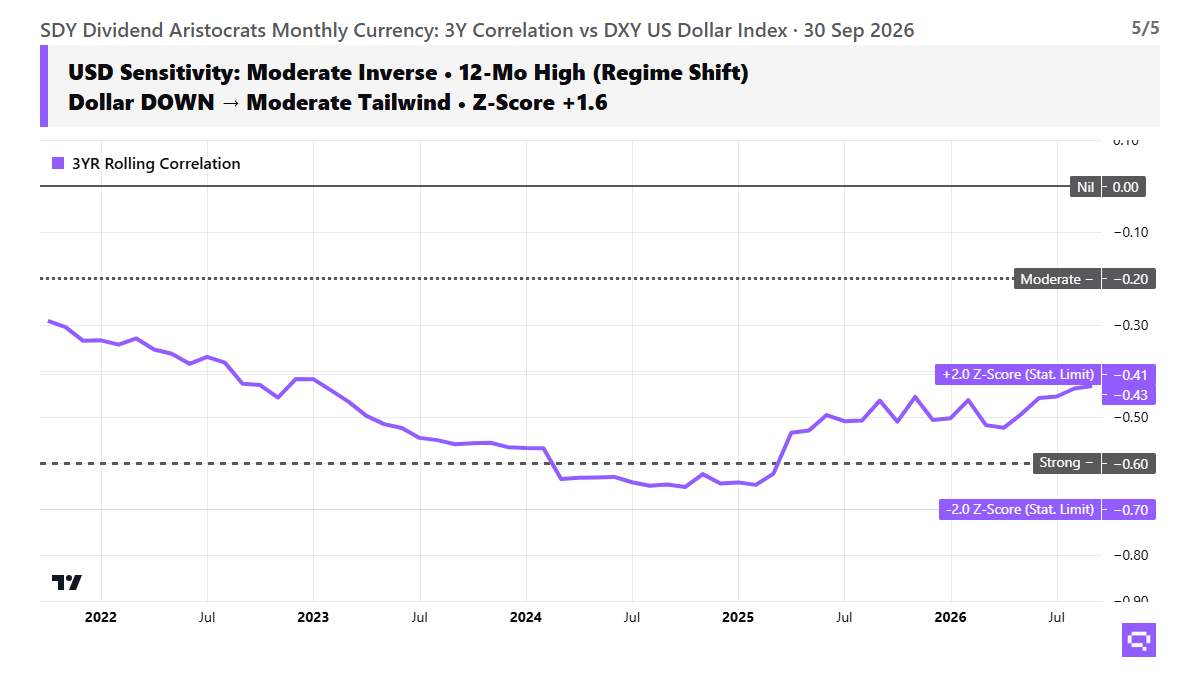Click the USD Sensitivity: Moderate Inverse headline
1200x675 pixels.
pyautogui.click(x=408, y=73)
